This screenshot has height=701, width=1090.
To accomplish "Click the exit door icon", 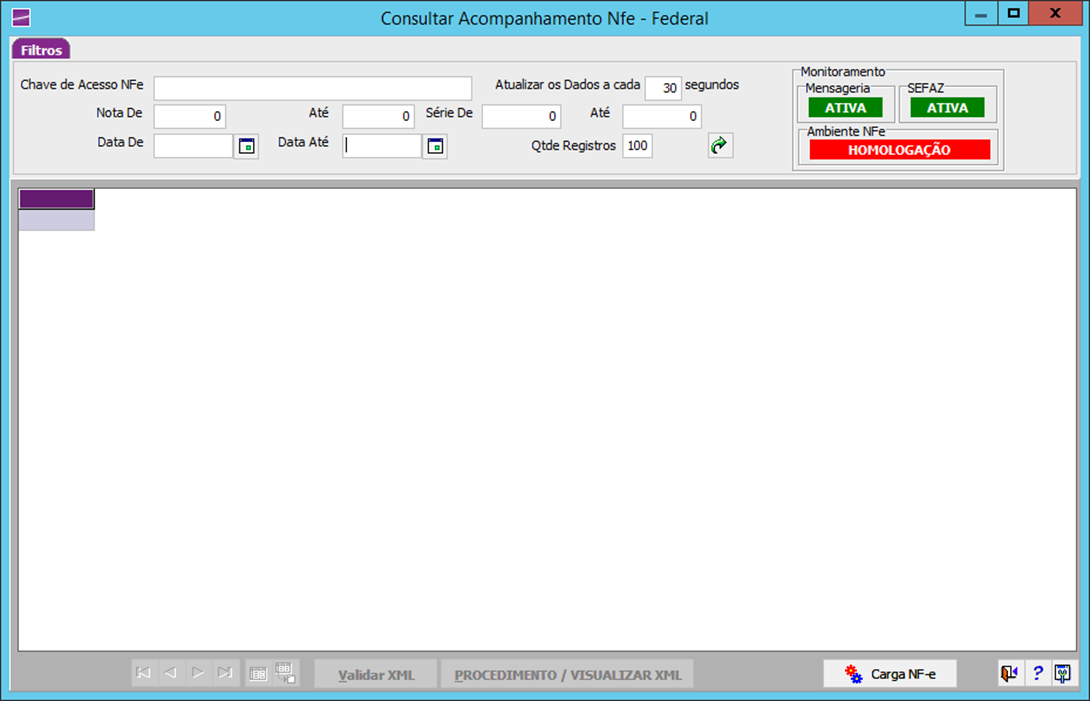I will pos(1009,673).
